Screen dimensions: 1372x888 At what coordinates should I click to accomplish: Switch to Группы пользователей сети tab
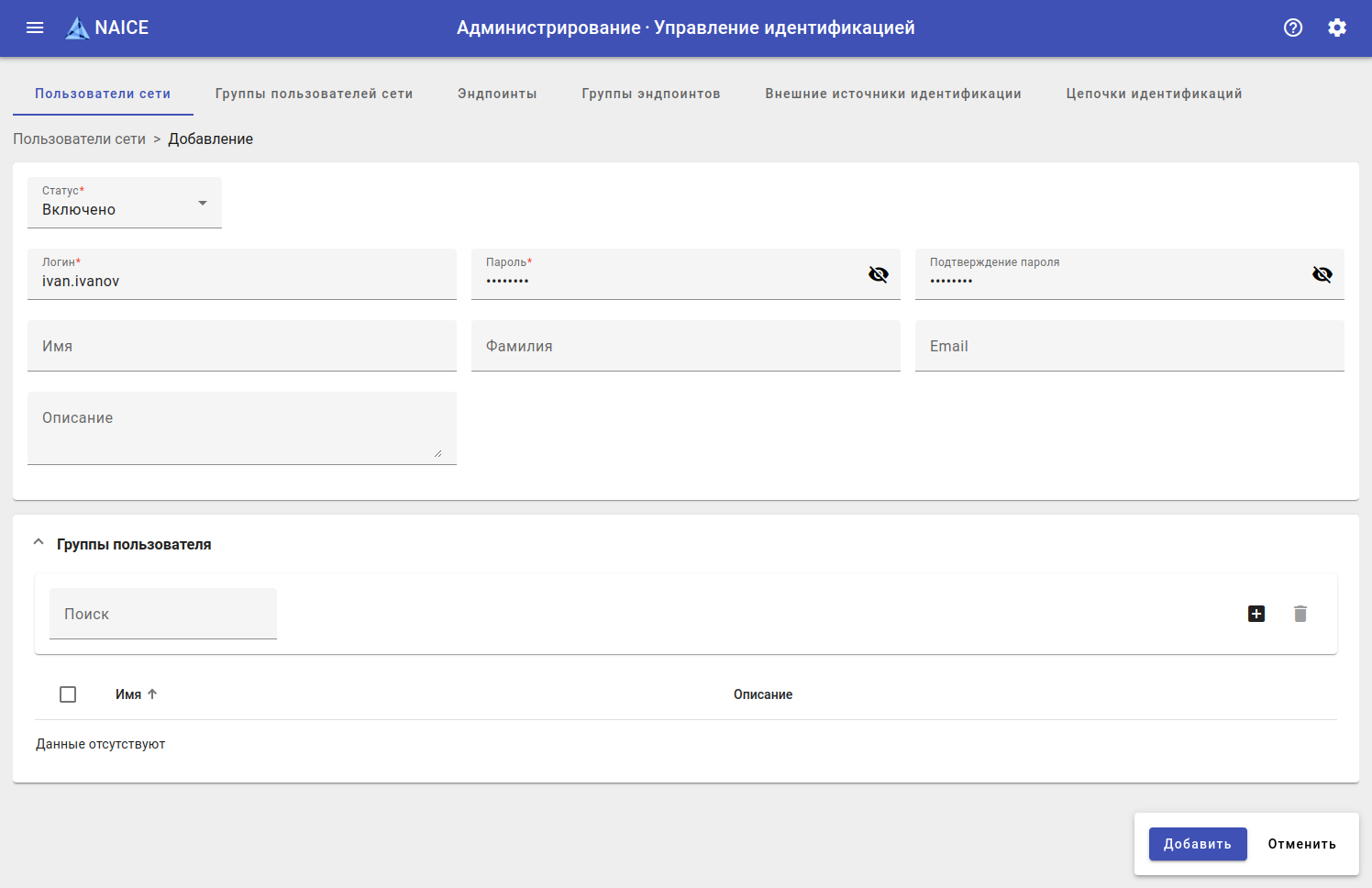[x=314, y=94]
